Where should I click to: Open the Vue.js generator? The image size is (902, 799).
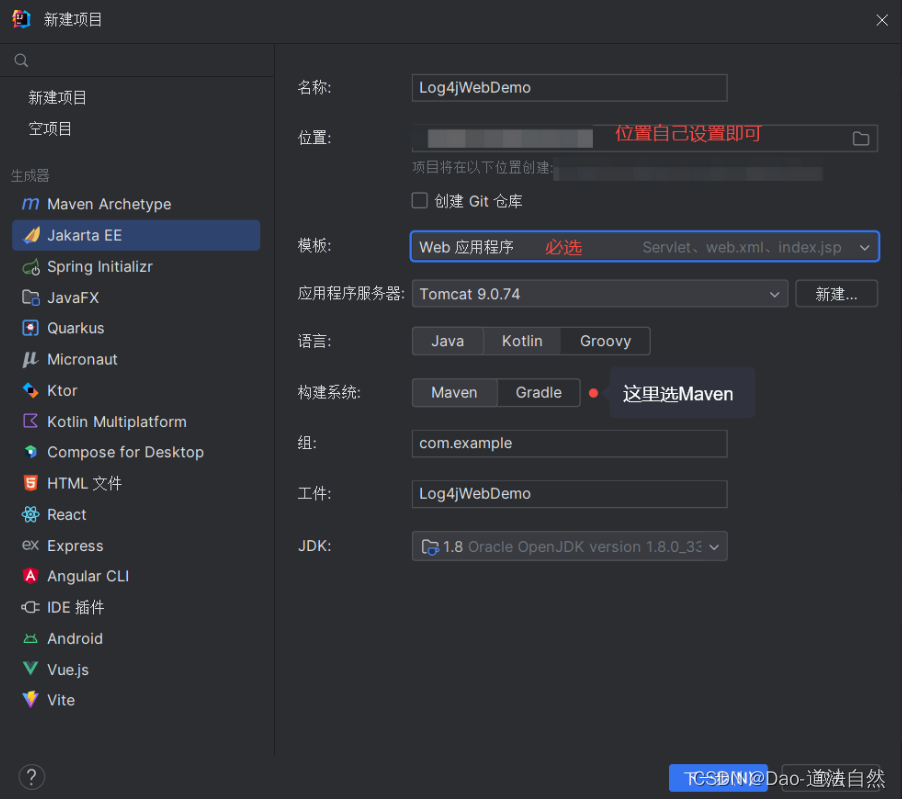tap(70, 669)
